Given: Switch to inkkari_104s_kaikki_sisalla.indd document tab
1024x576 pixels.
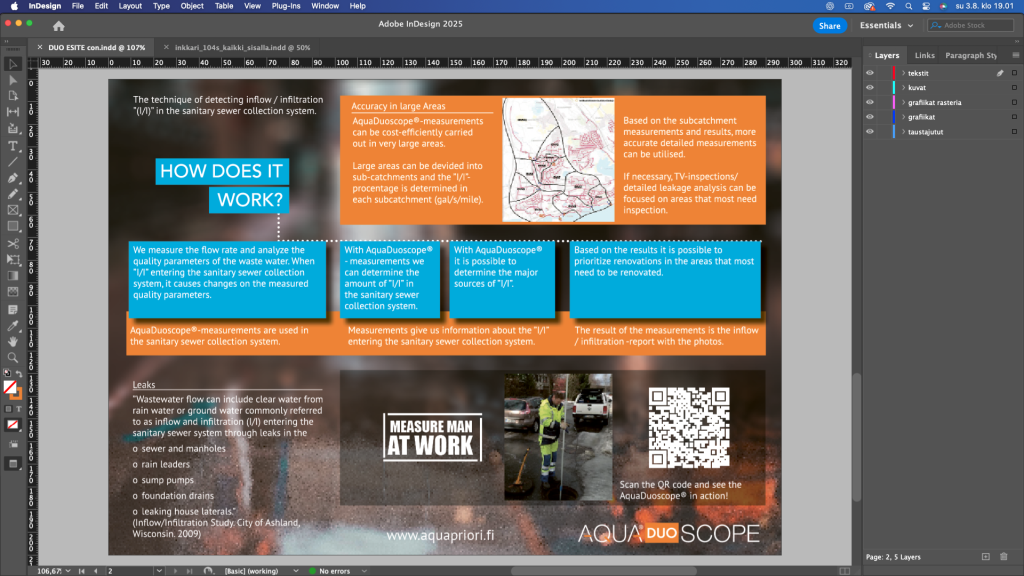Looking at the screenshot, I should (x=242, y=48).
